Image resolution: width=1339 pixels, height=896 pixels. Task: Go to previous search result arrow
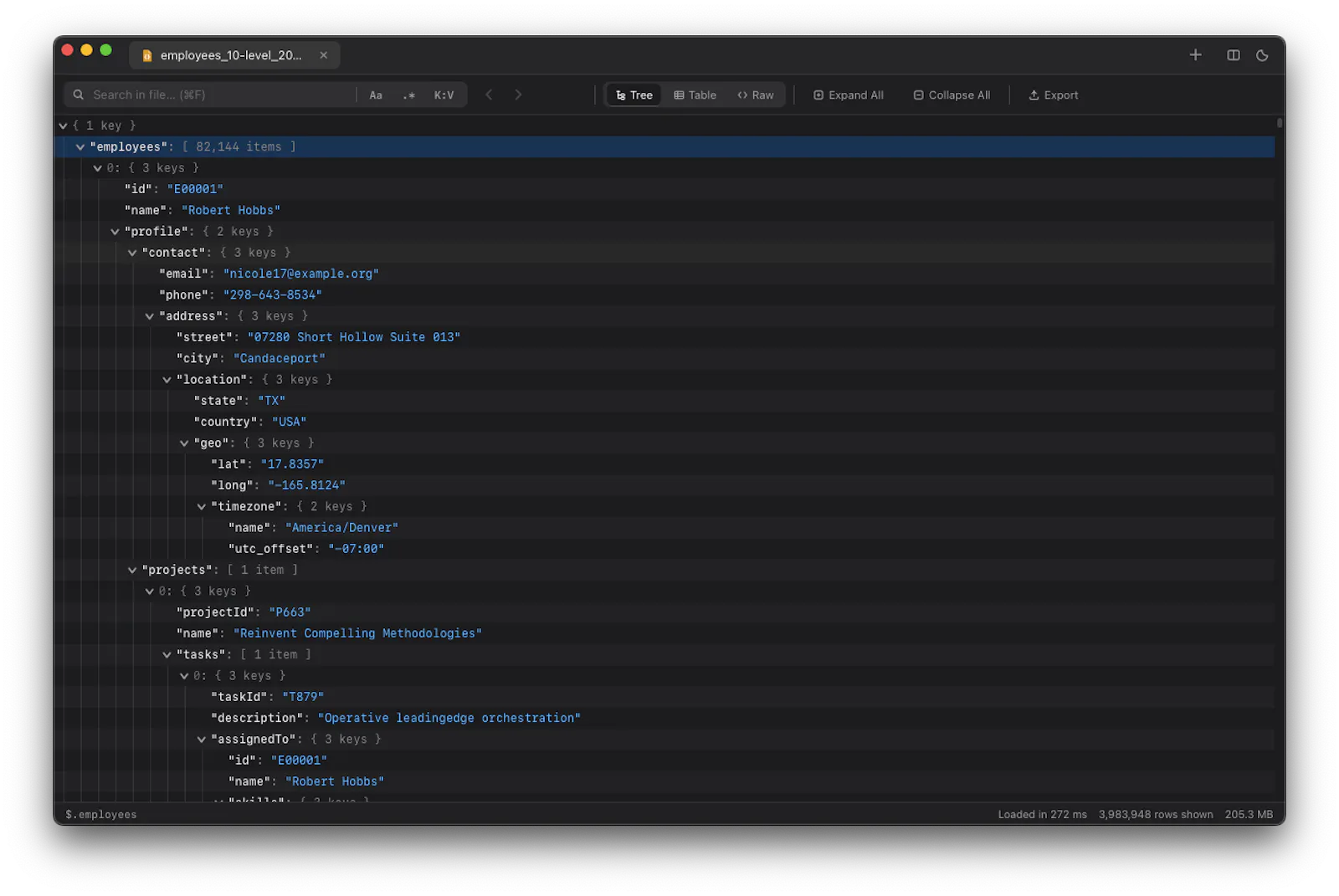tap(489, 95)
